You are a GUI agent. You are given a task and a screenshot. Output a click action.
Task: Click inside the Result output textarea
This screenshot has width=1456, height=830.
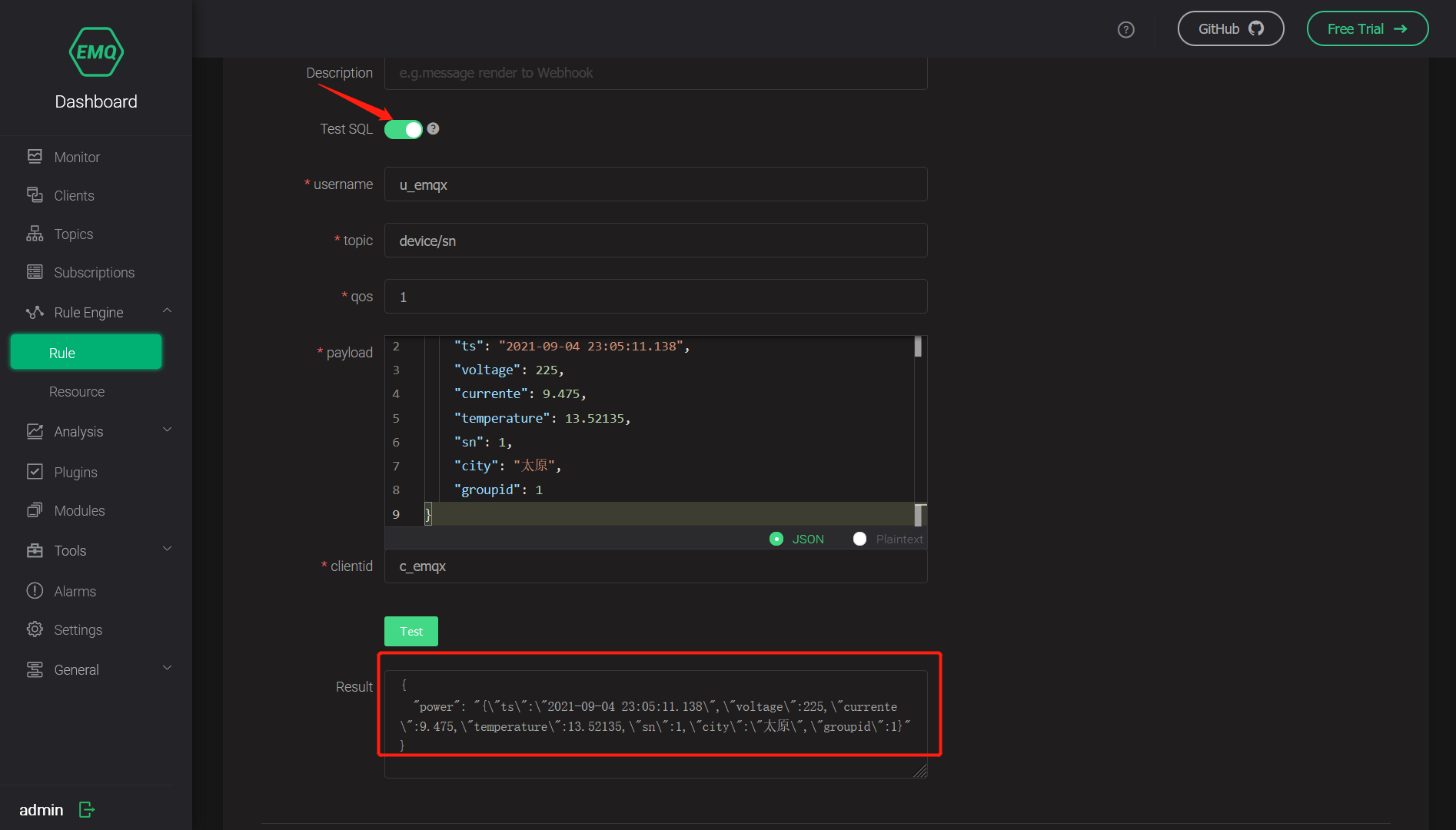[656, 724]
